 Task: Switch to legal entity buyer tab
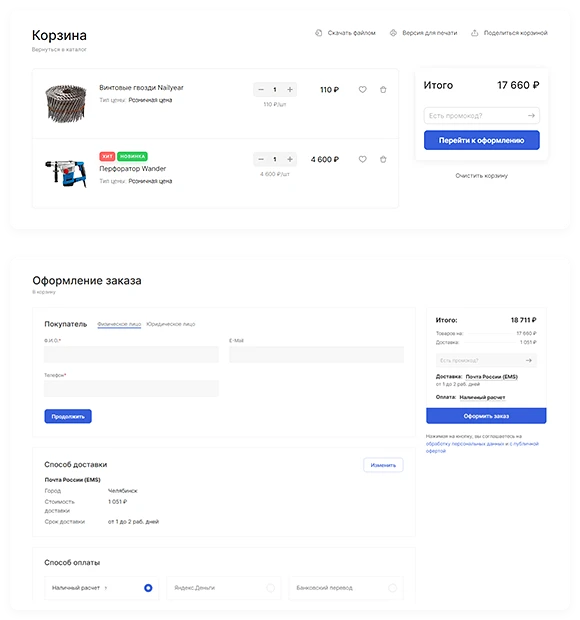point(171,324)
